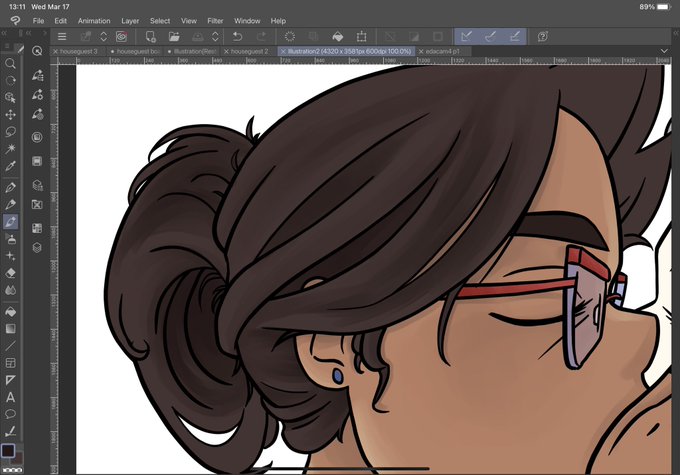Select the Balloon speech bubble tool
680x475 pixels.
pos(10,414)
